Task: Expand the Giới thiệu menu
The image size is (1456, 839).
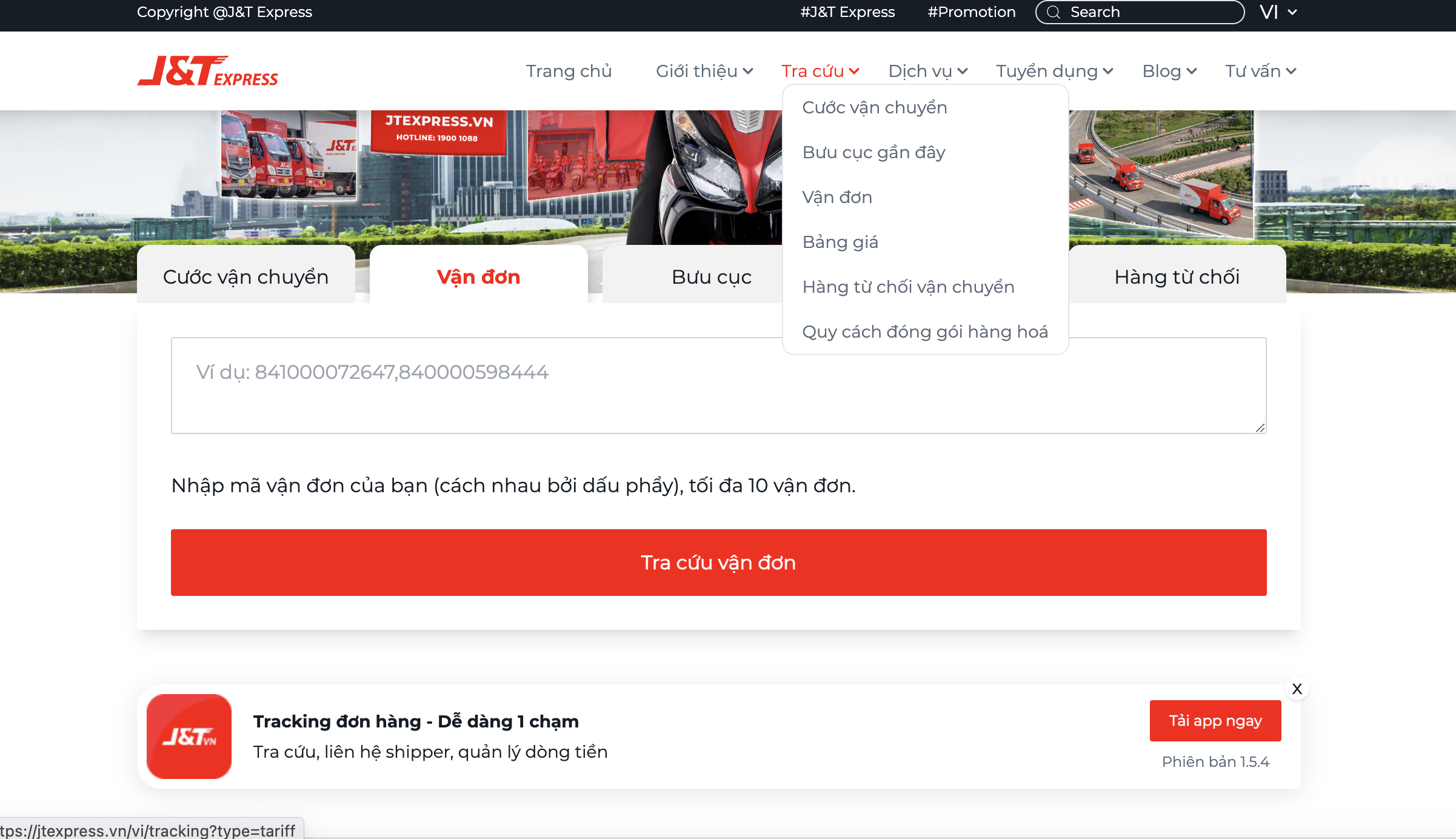Action: point(704,71)
